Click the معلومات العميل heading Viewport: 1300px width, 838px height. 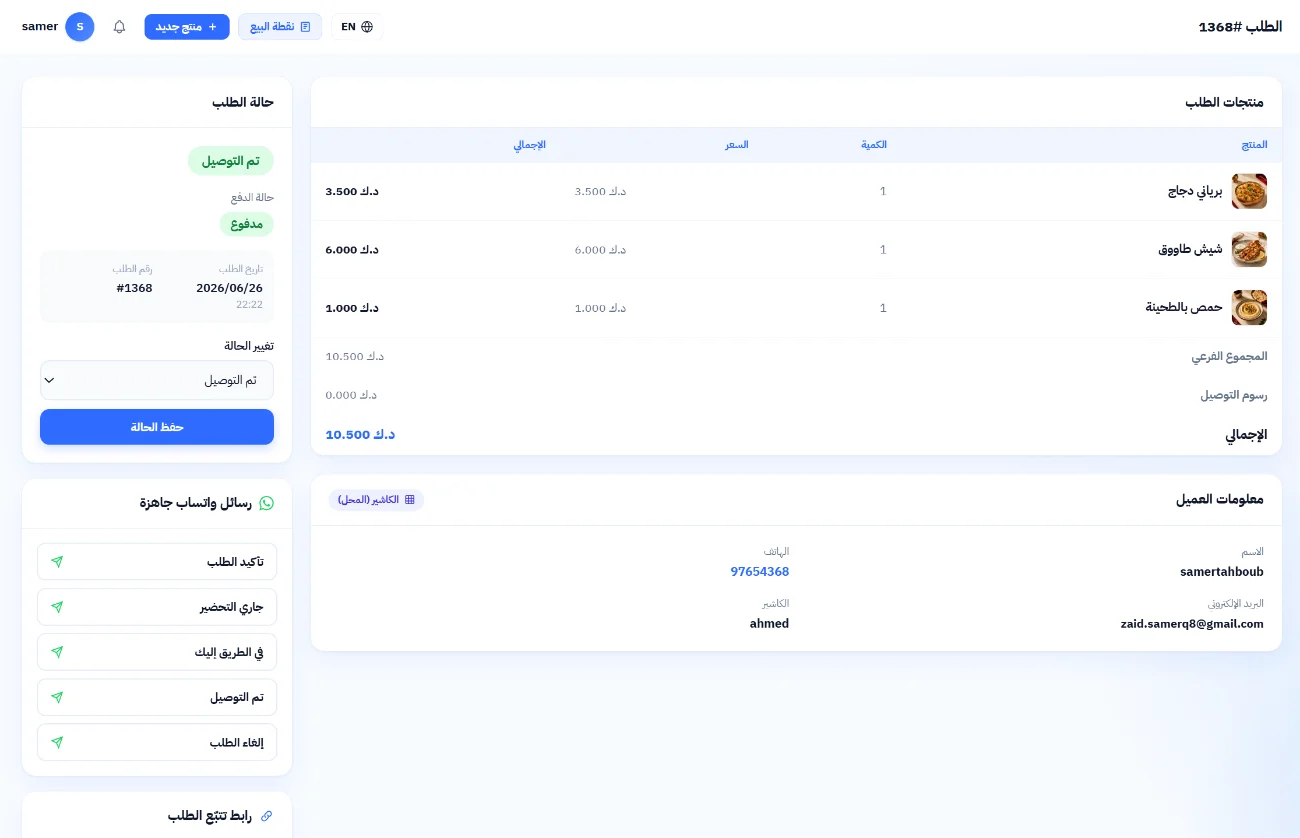pyautogui.click(x=1220, y=499)
